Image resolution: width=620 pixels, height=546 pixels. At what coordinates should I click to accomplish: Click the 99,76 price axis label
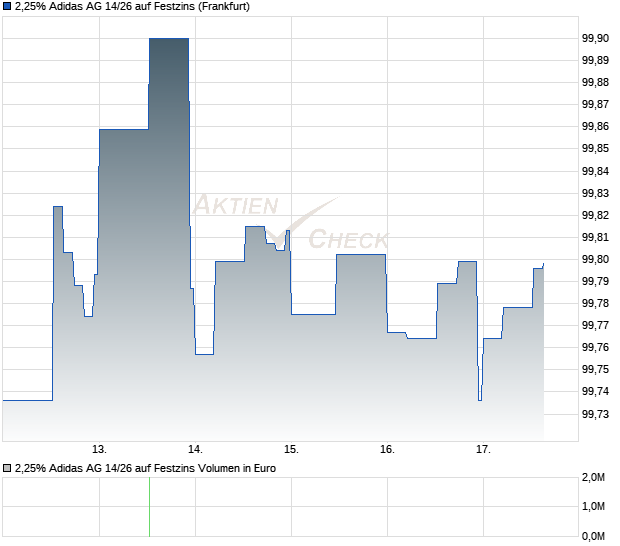pyautogui.click(x=595, y=347)
